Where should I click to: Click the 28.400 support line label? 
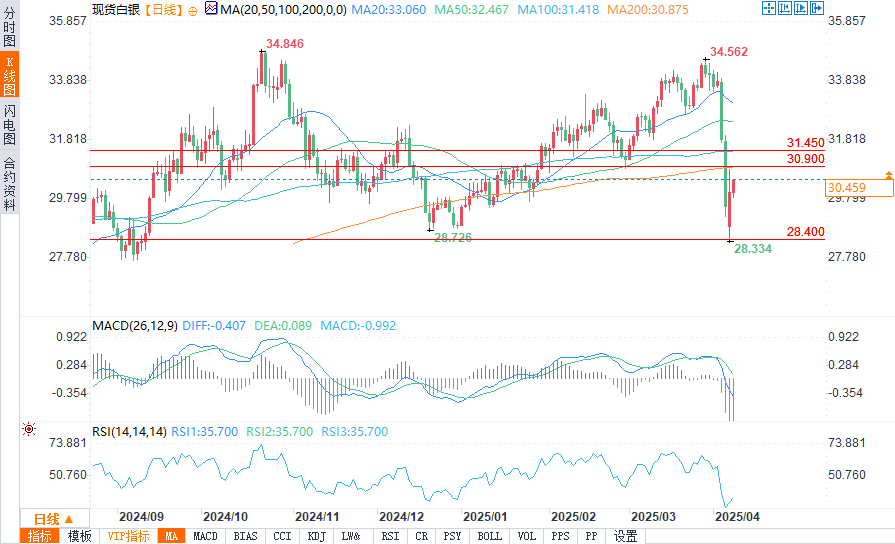pyautogui.click(x=805, y=232)
